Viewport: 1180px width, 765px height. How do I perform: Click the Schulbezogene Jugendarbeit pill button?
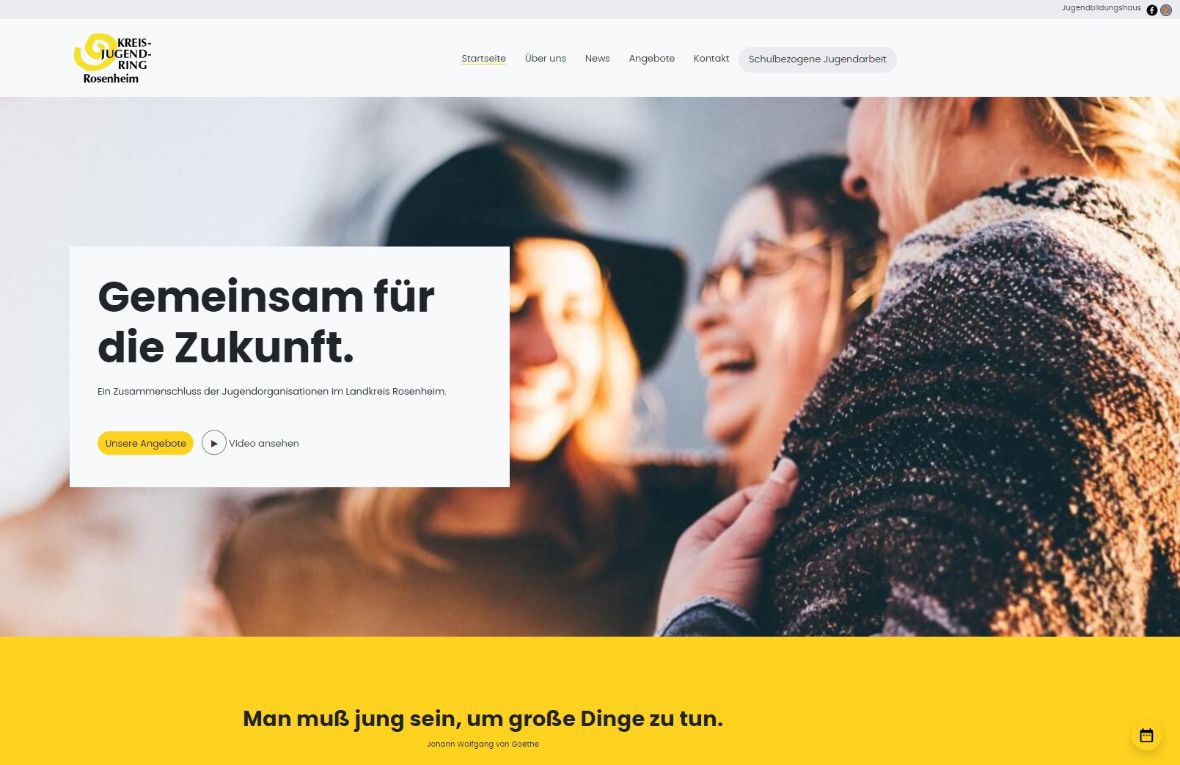coord(817,59)
